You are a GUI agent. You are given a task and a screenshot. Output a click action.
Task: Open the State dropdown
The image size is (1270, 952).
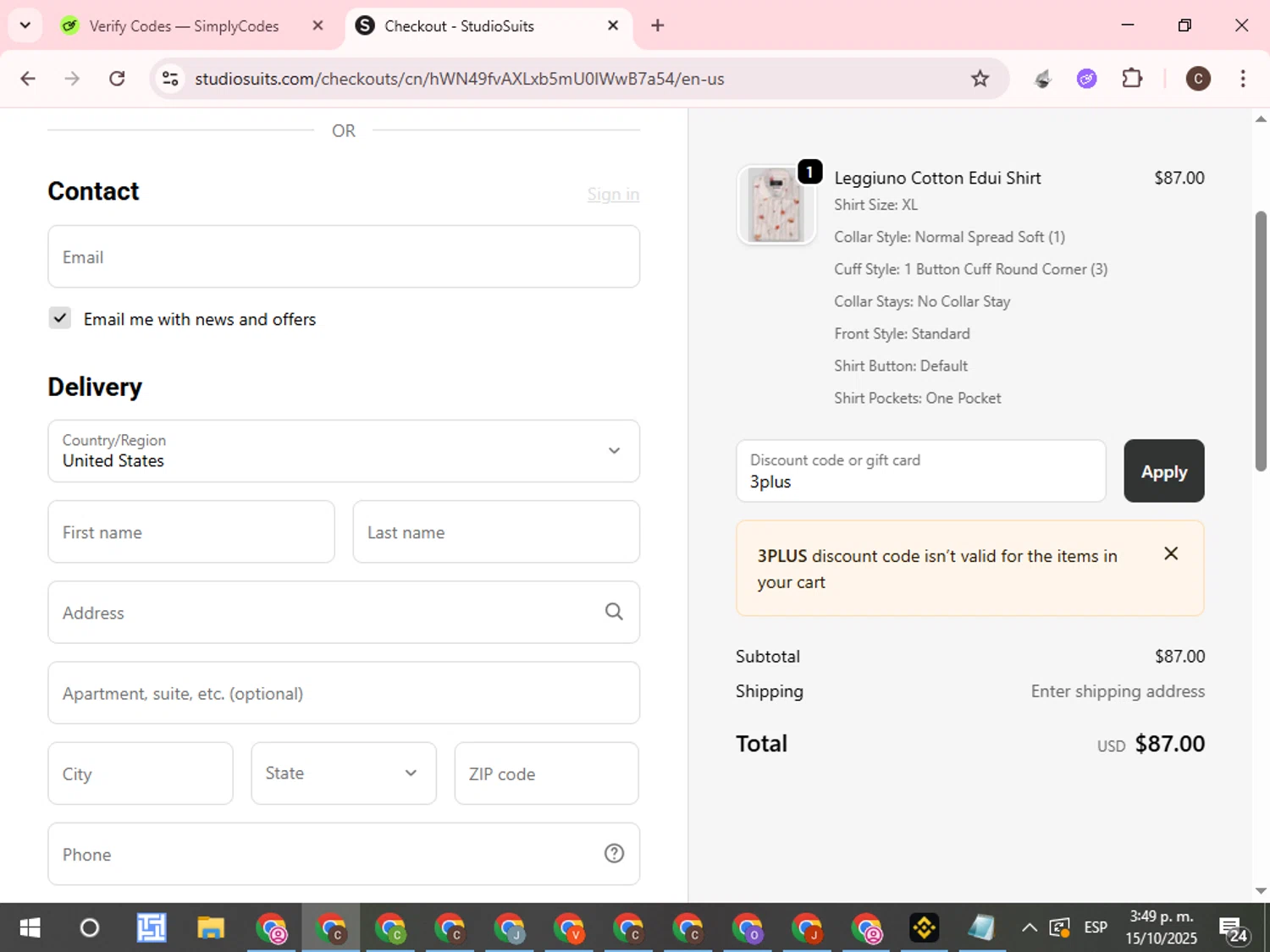[344, 773]
